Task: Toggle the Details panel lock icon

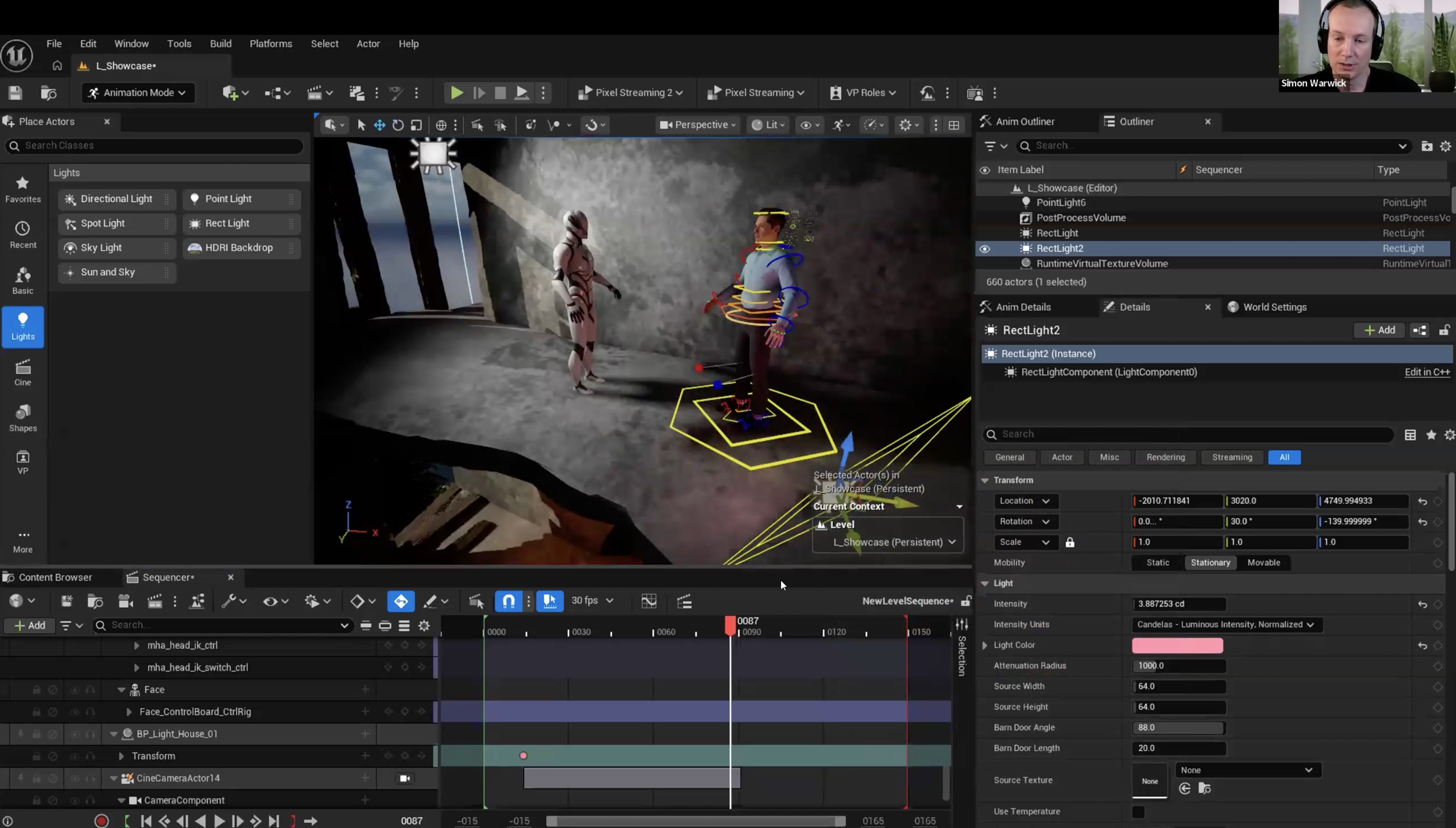Action: (x=1444, y=330)
